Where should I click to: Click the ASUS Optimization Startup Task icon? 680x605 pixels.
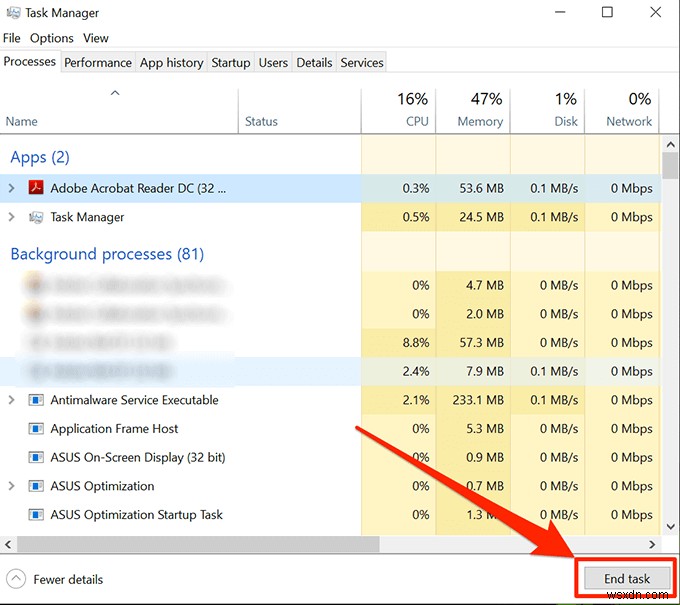[36, 514]
